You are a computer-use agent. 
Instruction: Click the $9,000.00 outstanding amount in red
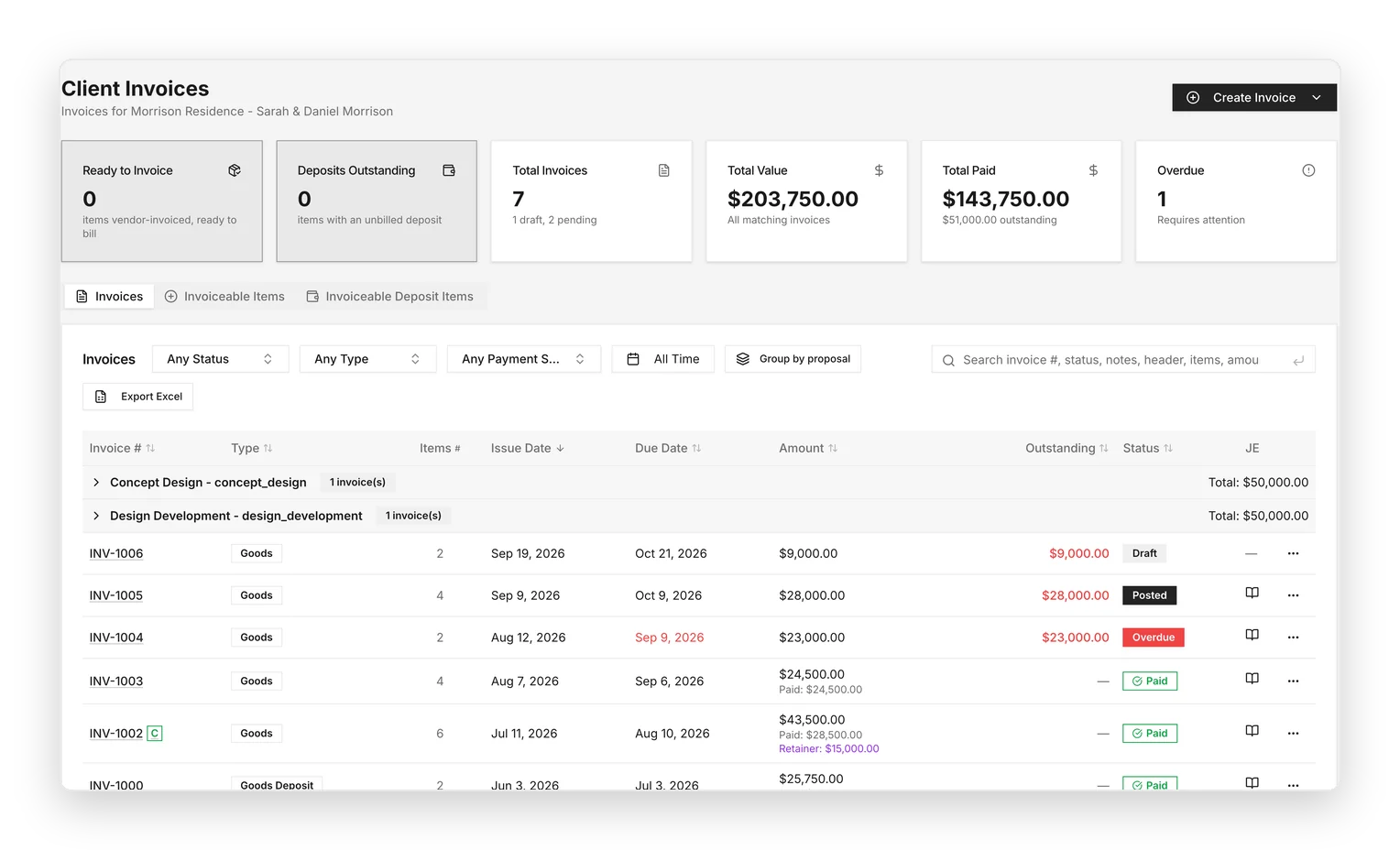[x=1079, y=553]
